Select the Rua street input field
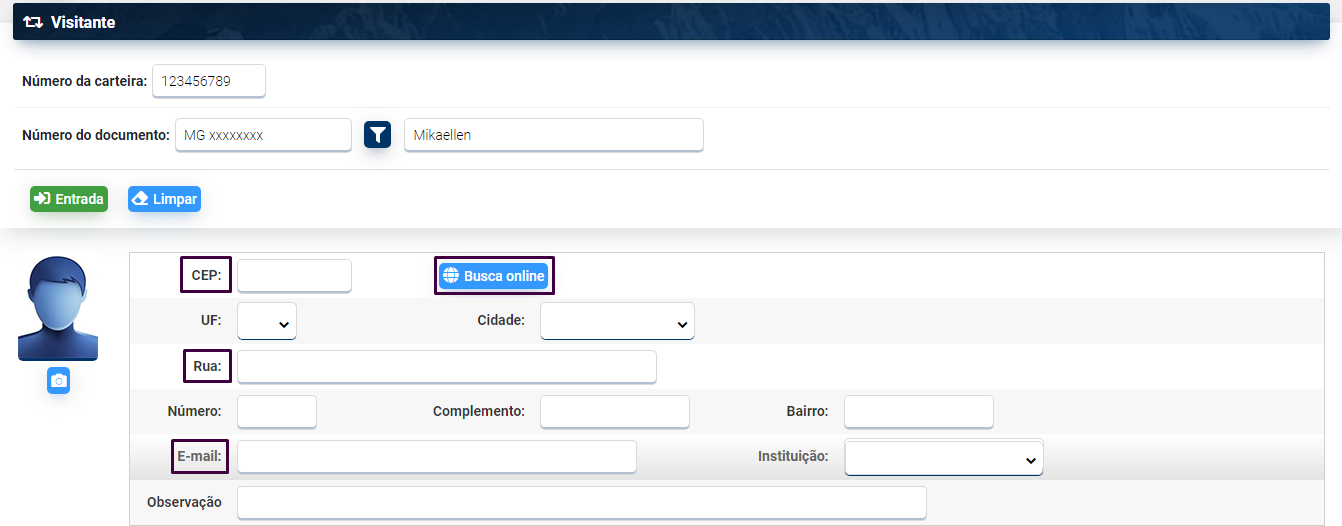 tap(446, 367)
